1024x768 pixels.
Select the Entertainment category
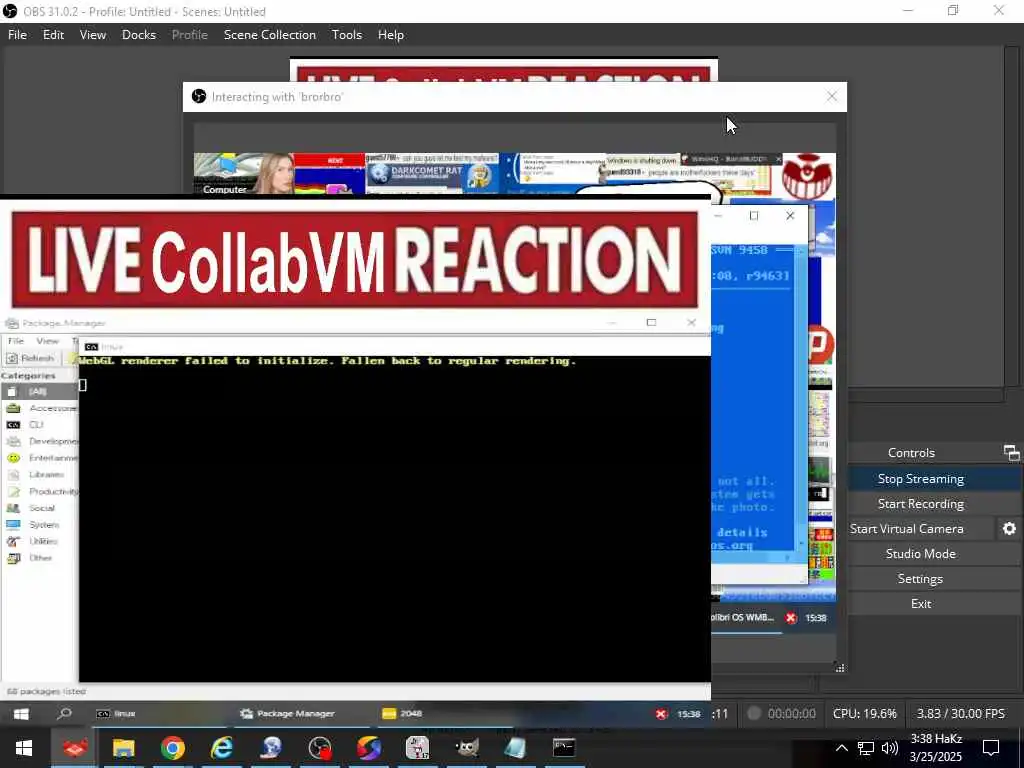tap(39, 458)
